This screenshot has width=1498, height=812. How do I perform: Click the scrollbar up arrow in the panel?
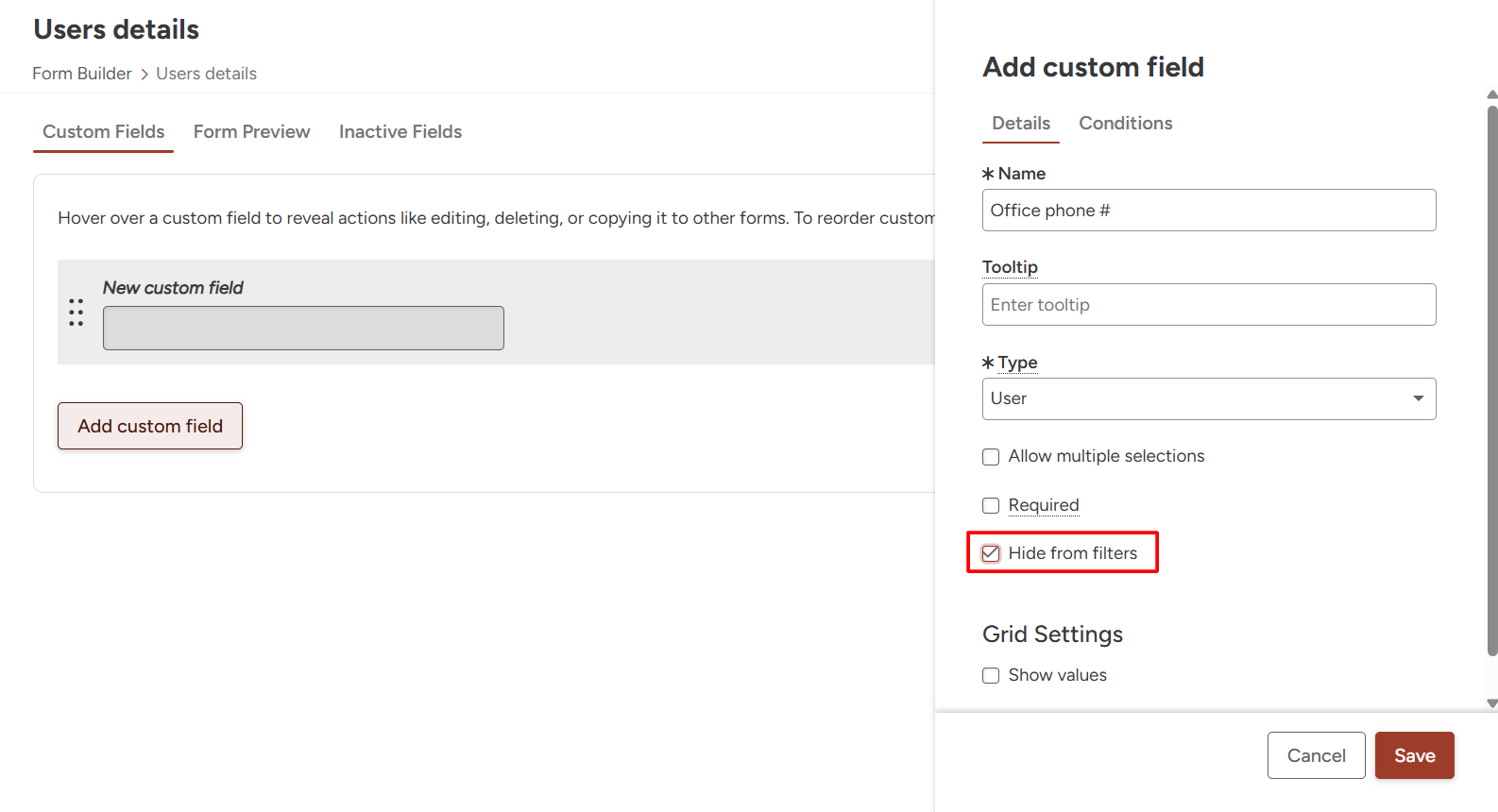[x=1491, y=94]
